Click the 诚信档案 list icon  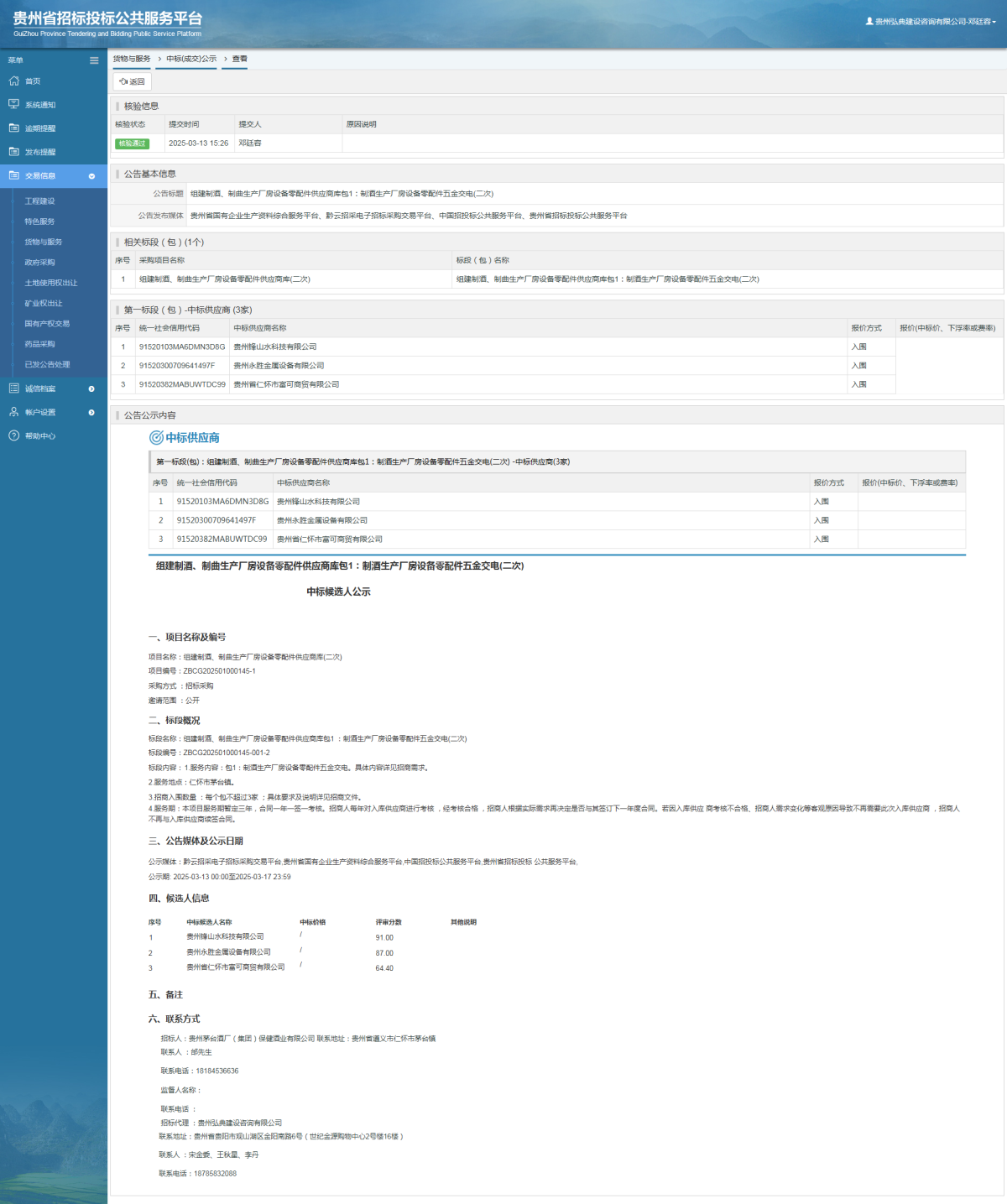(13, 388)
